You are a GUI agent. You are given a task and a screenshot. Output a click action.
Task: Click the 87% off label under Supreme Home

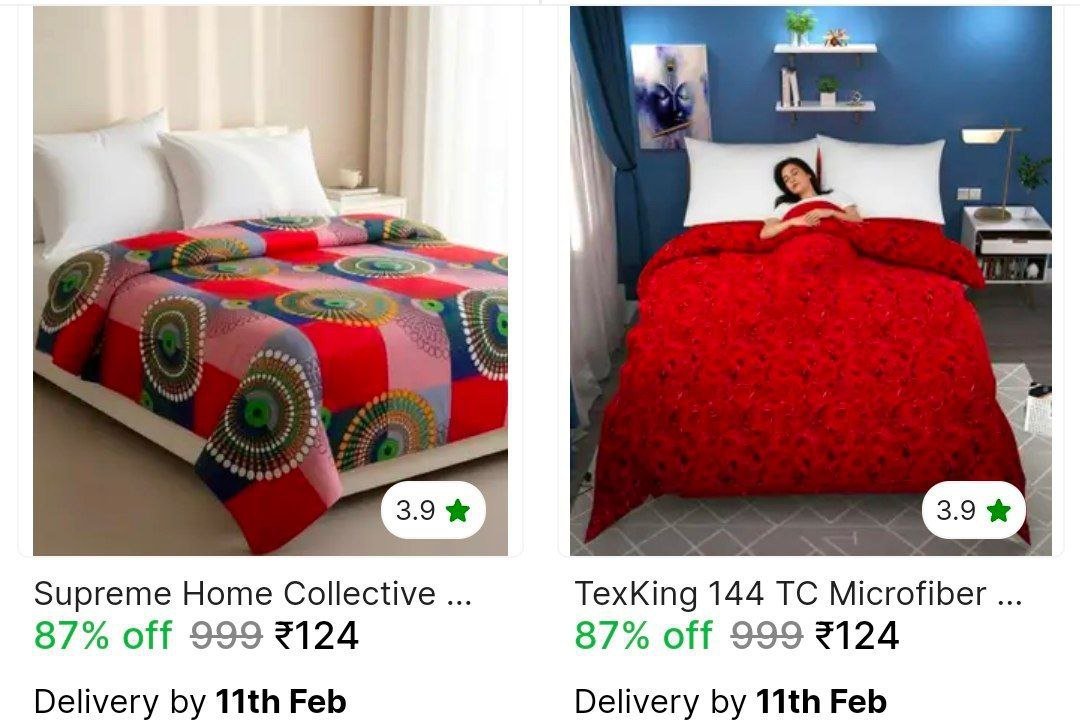(x=103, y=635)
